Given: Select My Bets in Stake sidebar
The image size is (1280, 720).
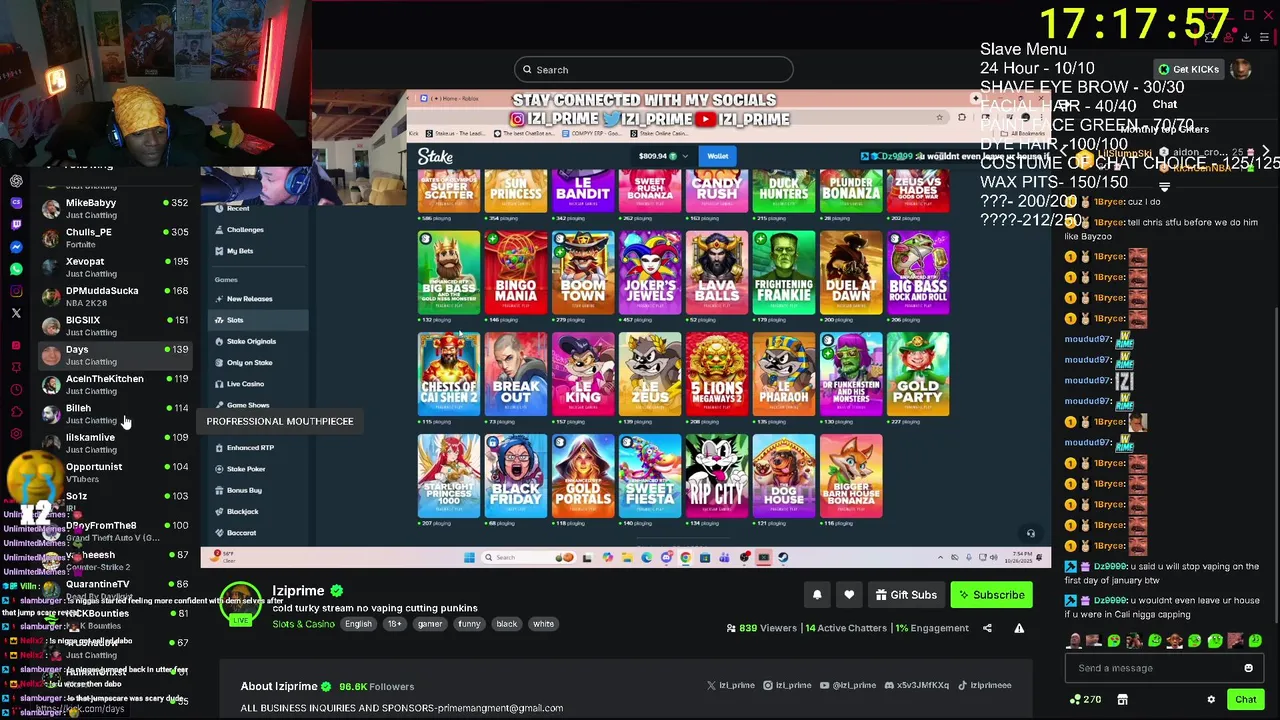Looking at the screenshot, I should point(240,251).
